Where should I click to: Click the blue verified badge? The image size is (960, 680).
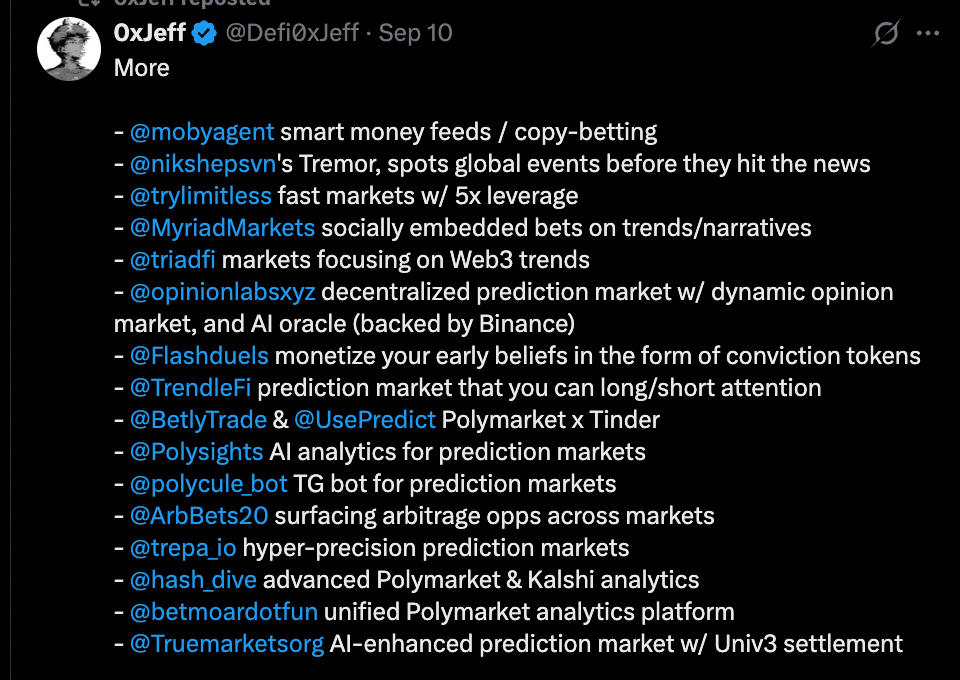(x=204, y=33)
